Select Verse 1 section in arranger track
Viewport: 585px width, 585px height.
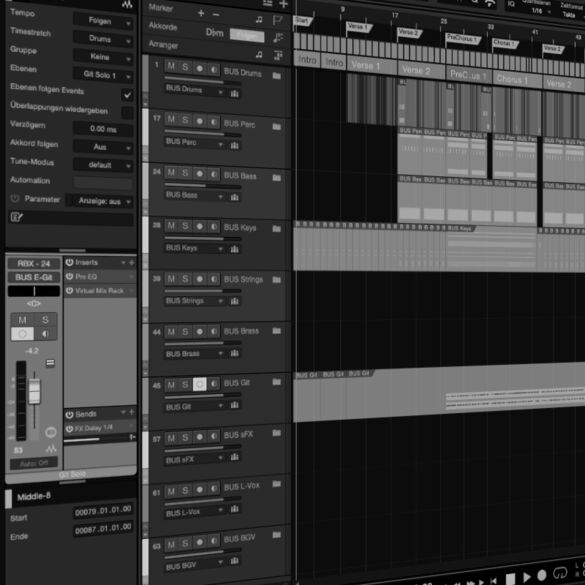(371, 66)
